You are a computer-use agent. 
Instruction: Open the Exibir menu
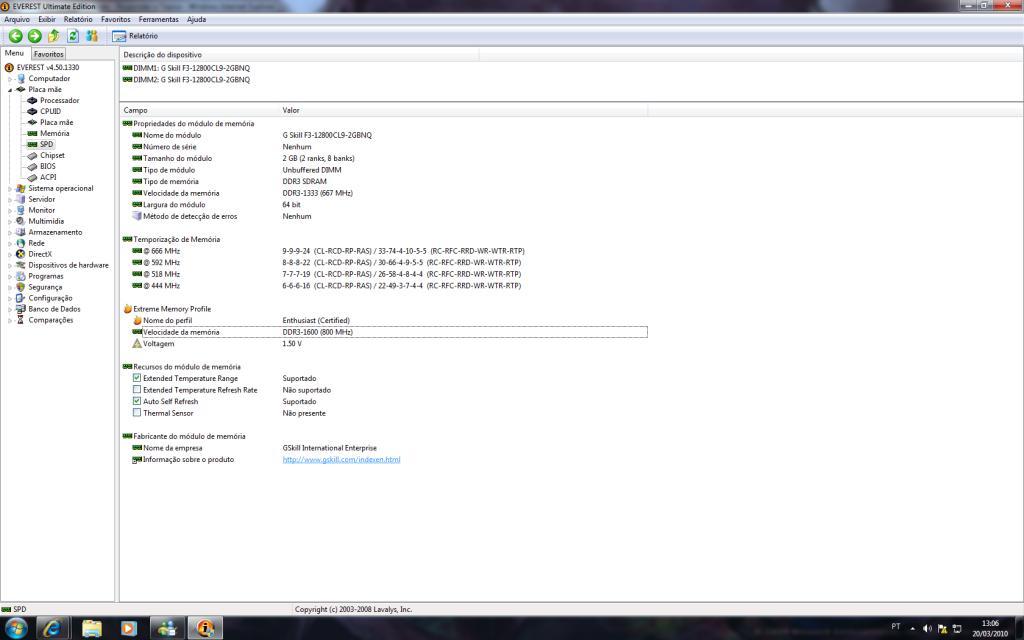point(47,20)
